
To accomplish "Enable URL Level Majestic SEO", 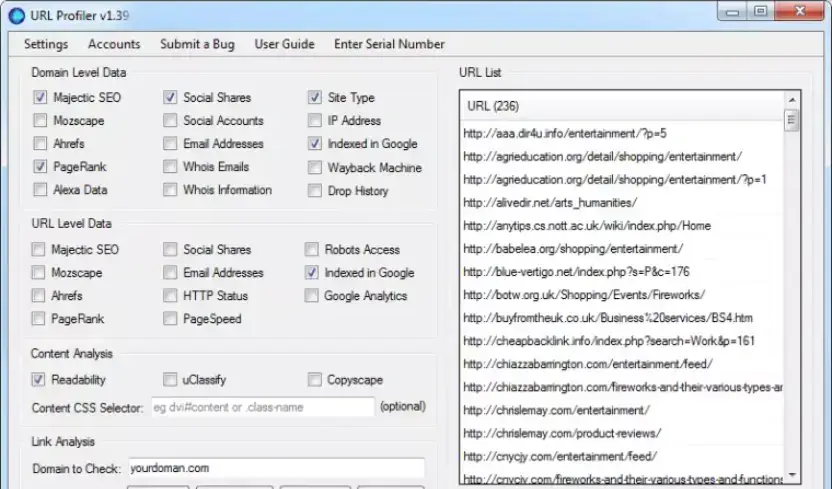I will click(38, 249).
